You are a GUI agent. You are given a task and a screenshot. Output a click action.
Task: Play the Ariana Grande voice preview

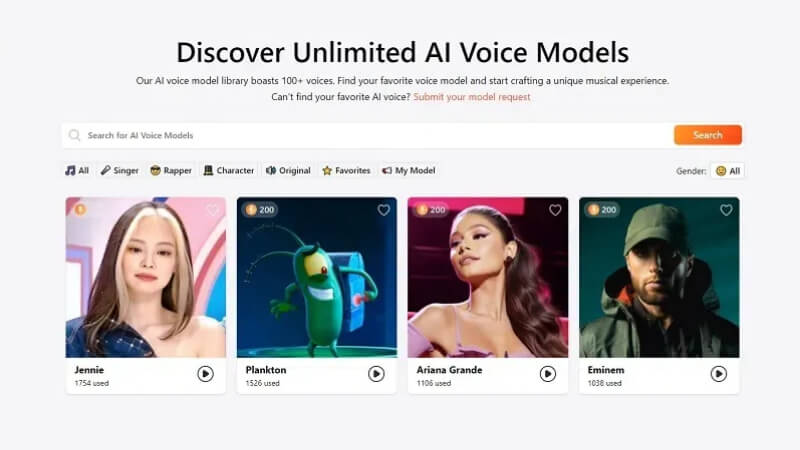[x=547, y=374]
